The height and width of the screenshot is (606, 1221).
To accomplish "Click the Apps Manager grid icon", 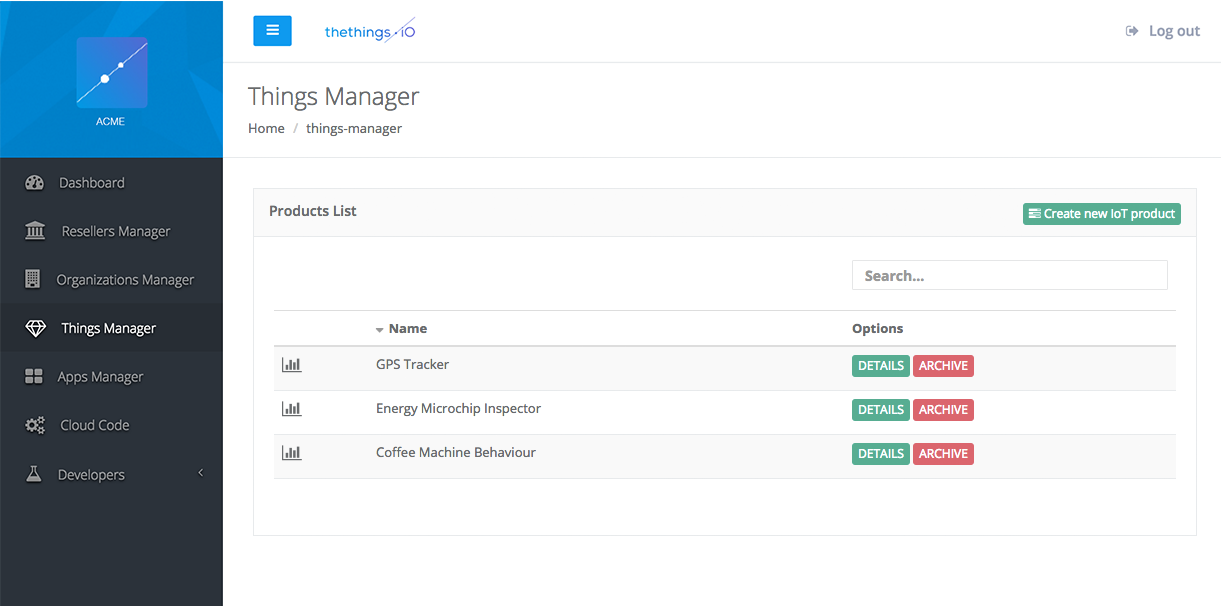I will click(x=34, y=377).
